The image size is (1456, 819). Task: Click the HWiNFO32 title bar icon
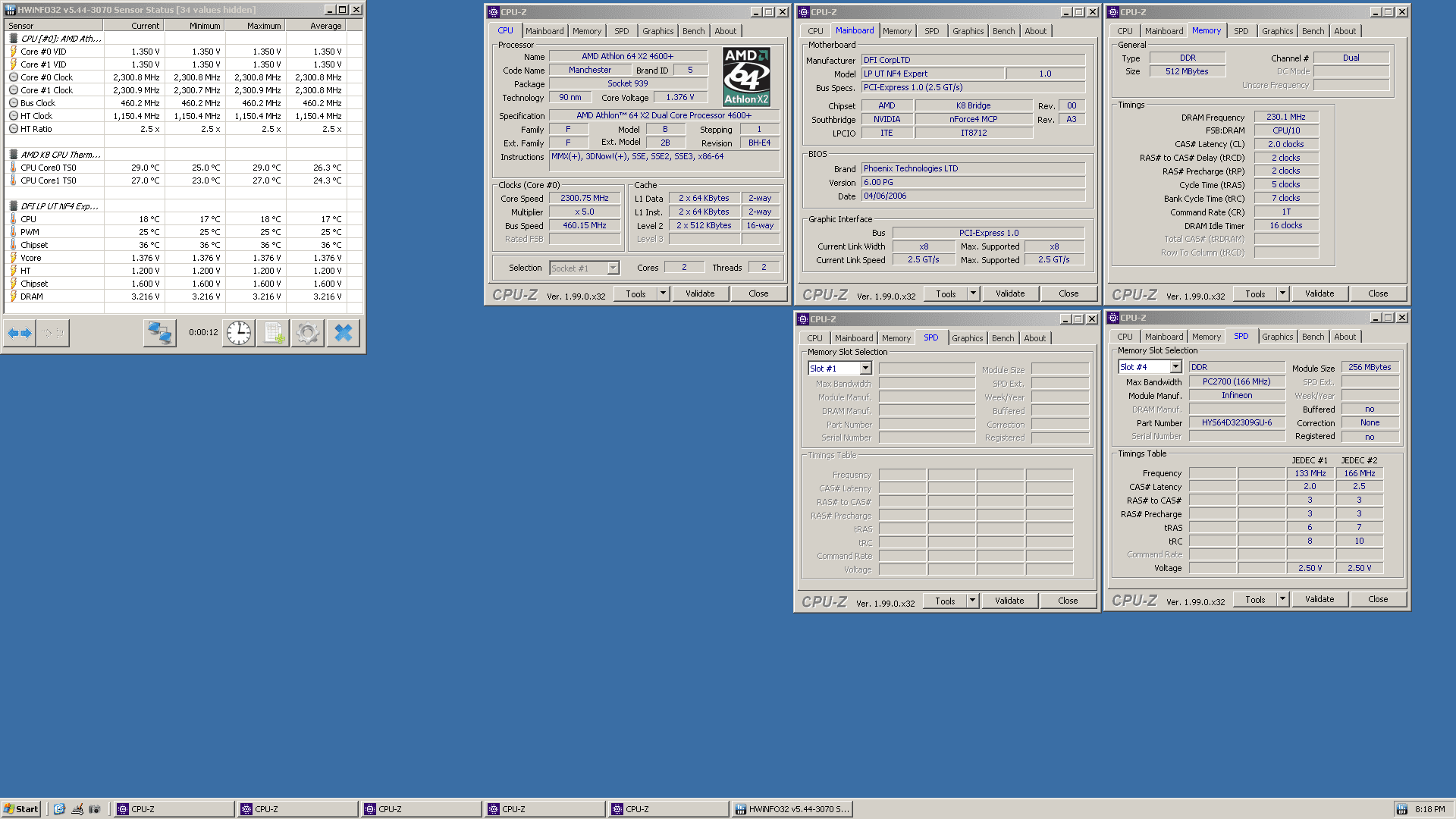point(11,10)
